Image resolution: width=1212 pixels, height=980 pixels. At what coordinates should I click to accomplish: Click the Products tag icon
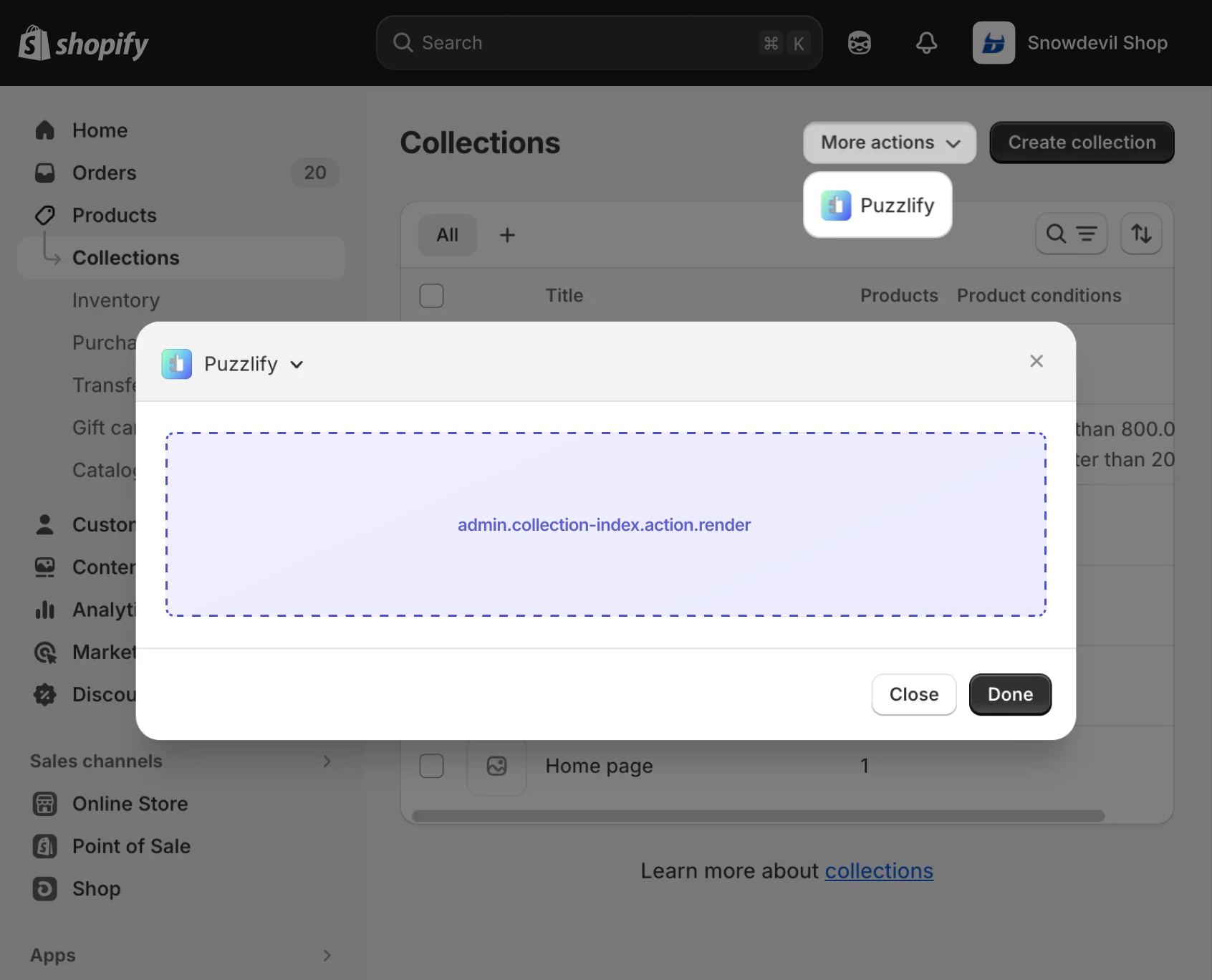click(45, 215)
